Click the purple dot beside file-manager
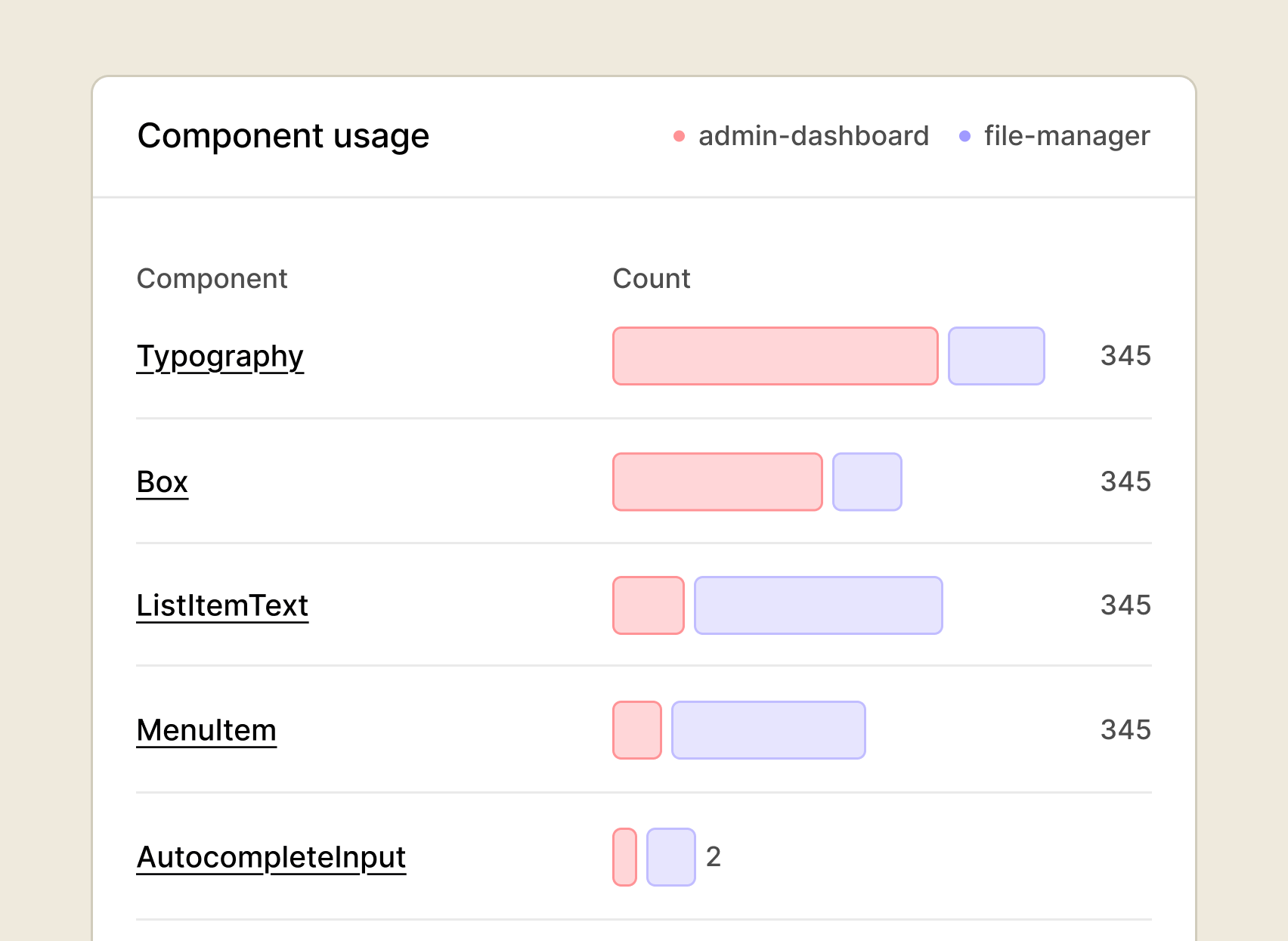 click(x=964, y=136)
